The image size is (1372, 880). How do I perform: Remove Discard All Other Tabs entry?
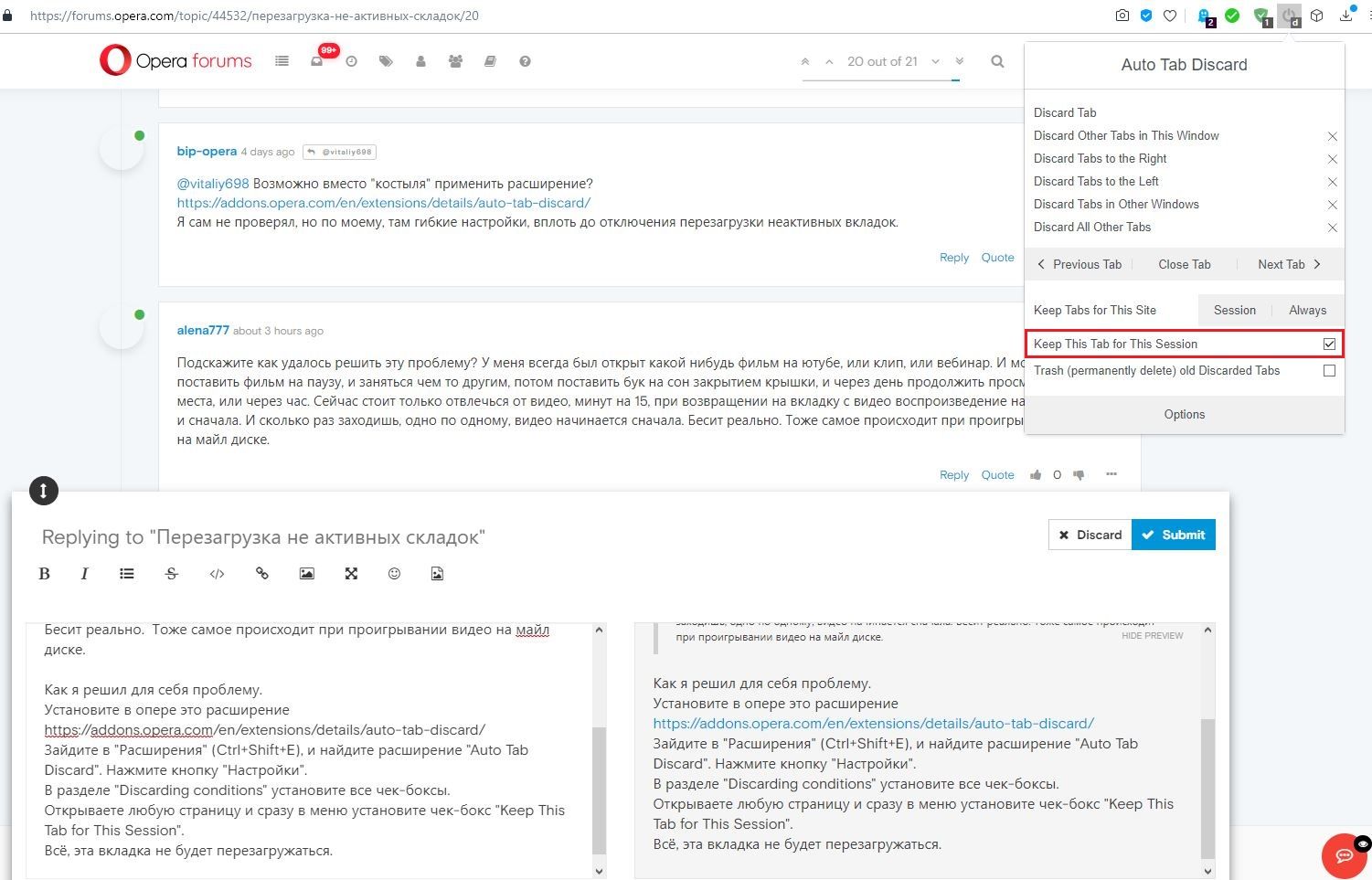click(x=1332, y=228)
